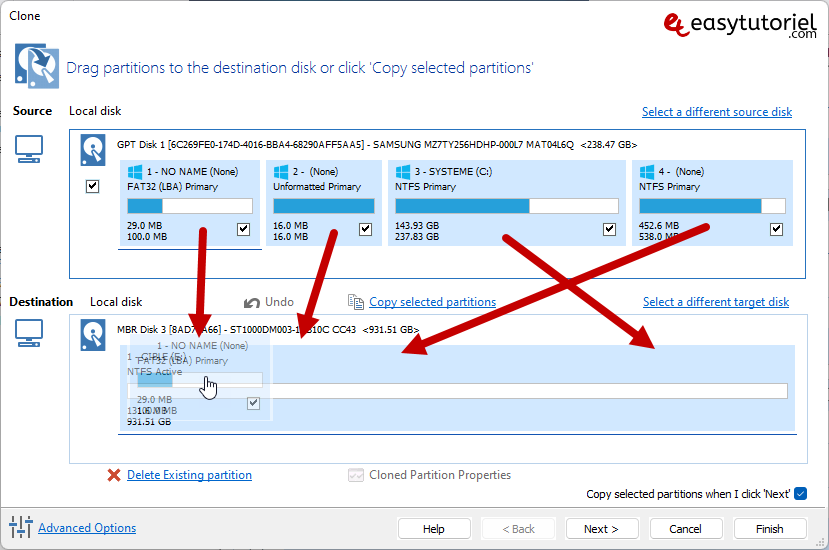
Task: Click the '237.83 GB' total size text
Action: (x=417, y=236)
